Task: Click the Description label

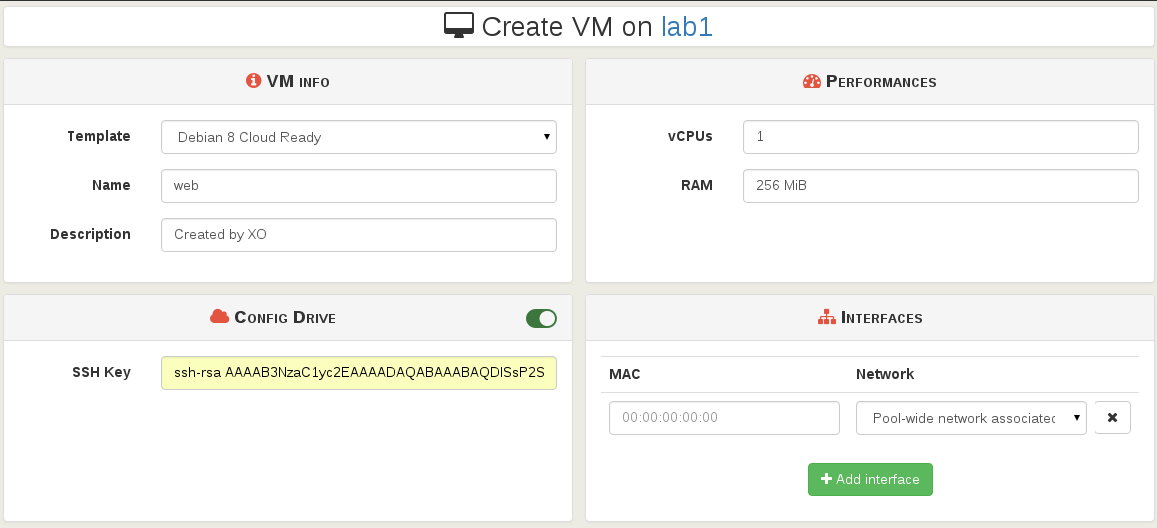Action: coord(90,235)
